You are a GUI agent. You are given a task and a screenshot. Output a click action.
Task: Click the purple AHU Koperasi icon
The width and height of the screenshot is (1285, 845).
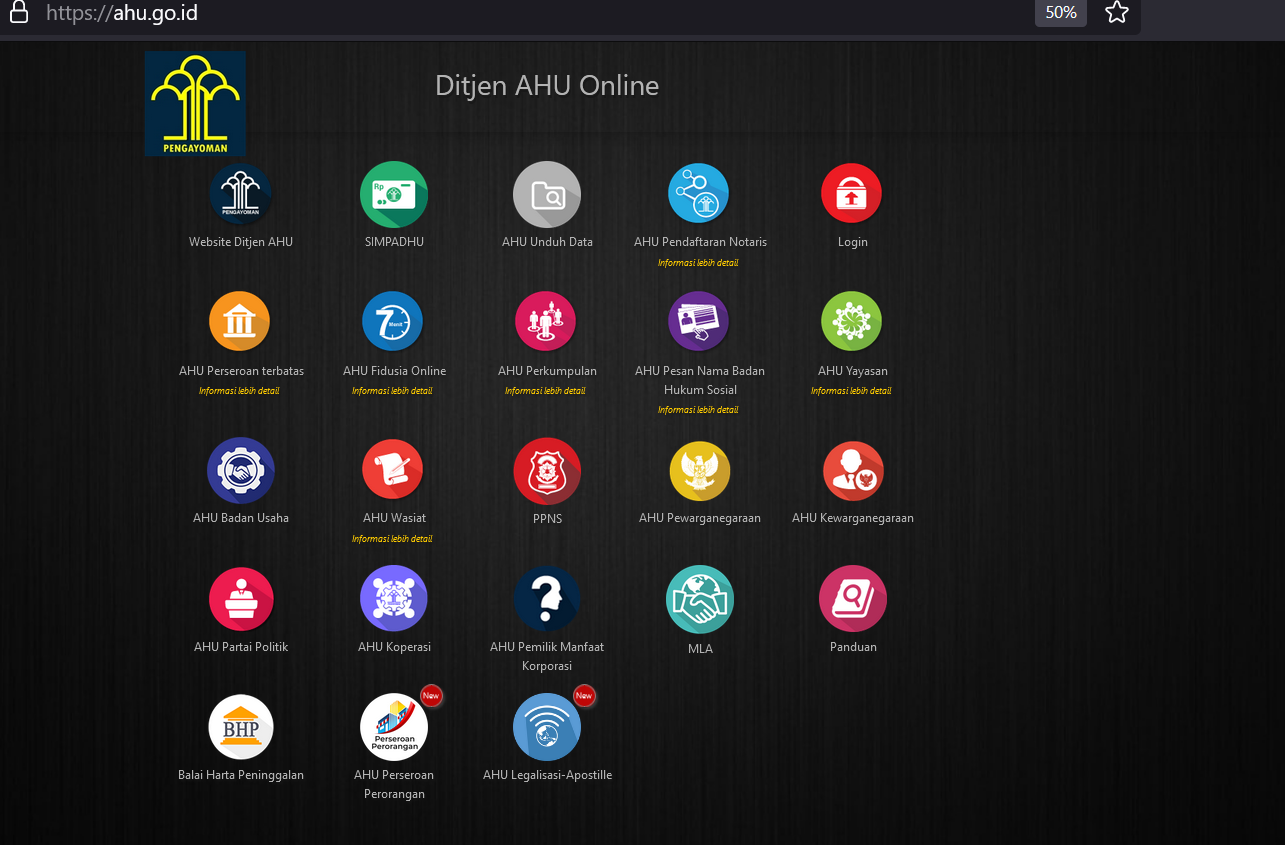(x=394, y=599)
